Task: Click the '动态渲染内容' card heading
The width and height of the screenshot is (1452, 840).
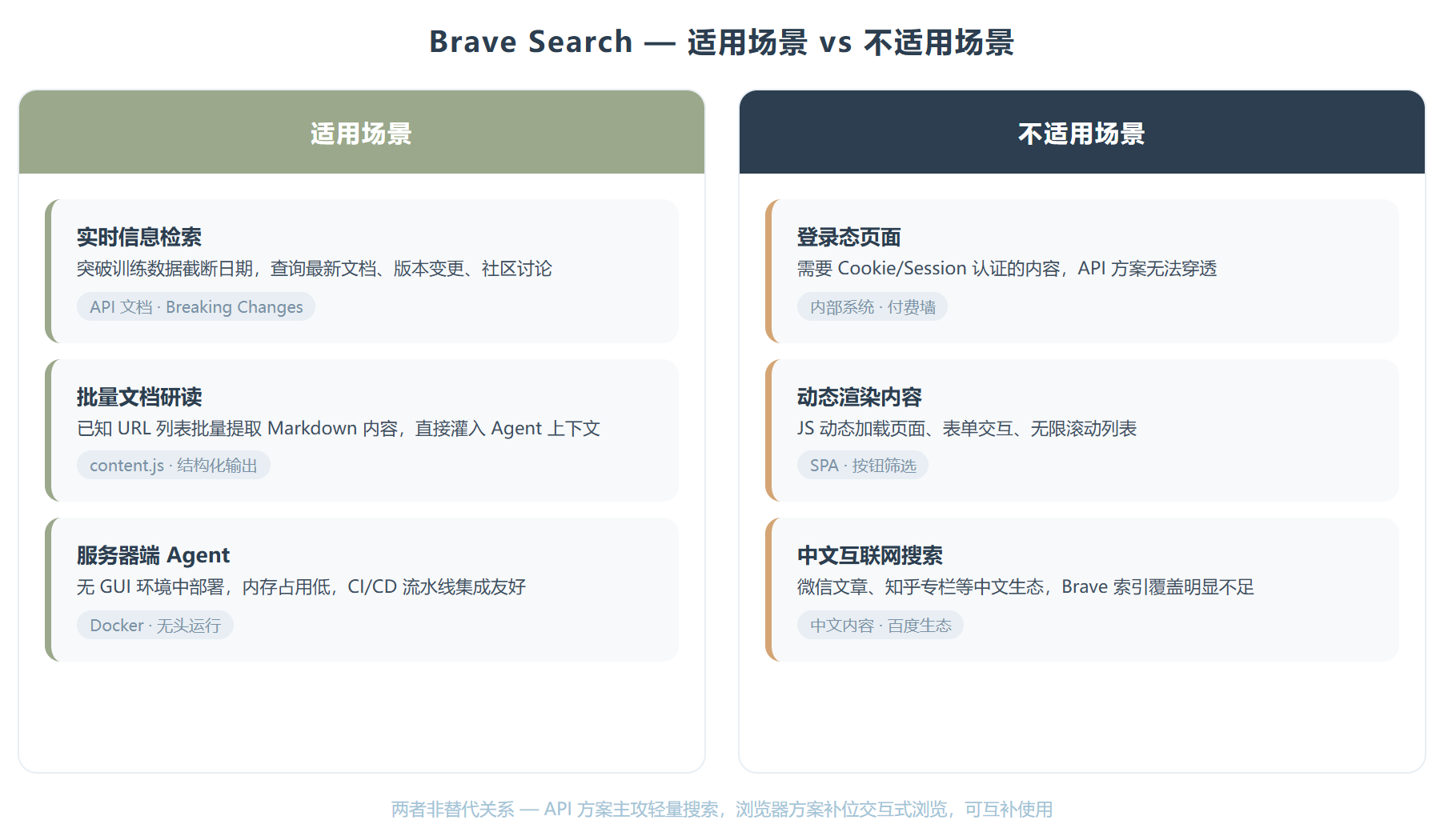Action: [860, 397]
